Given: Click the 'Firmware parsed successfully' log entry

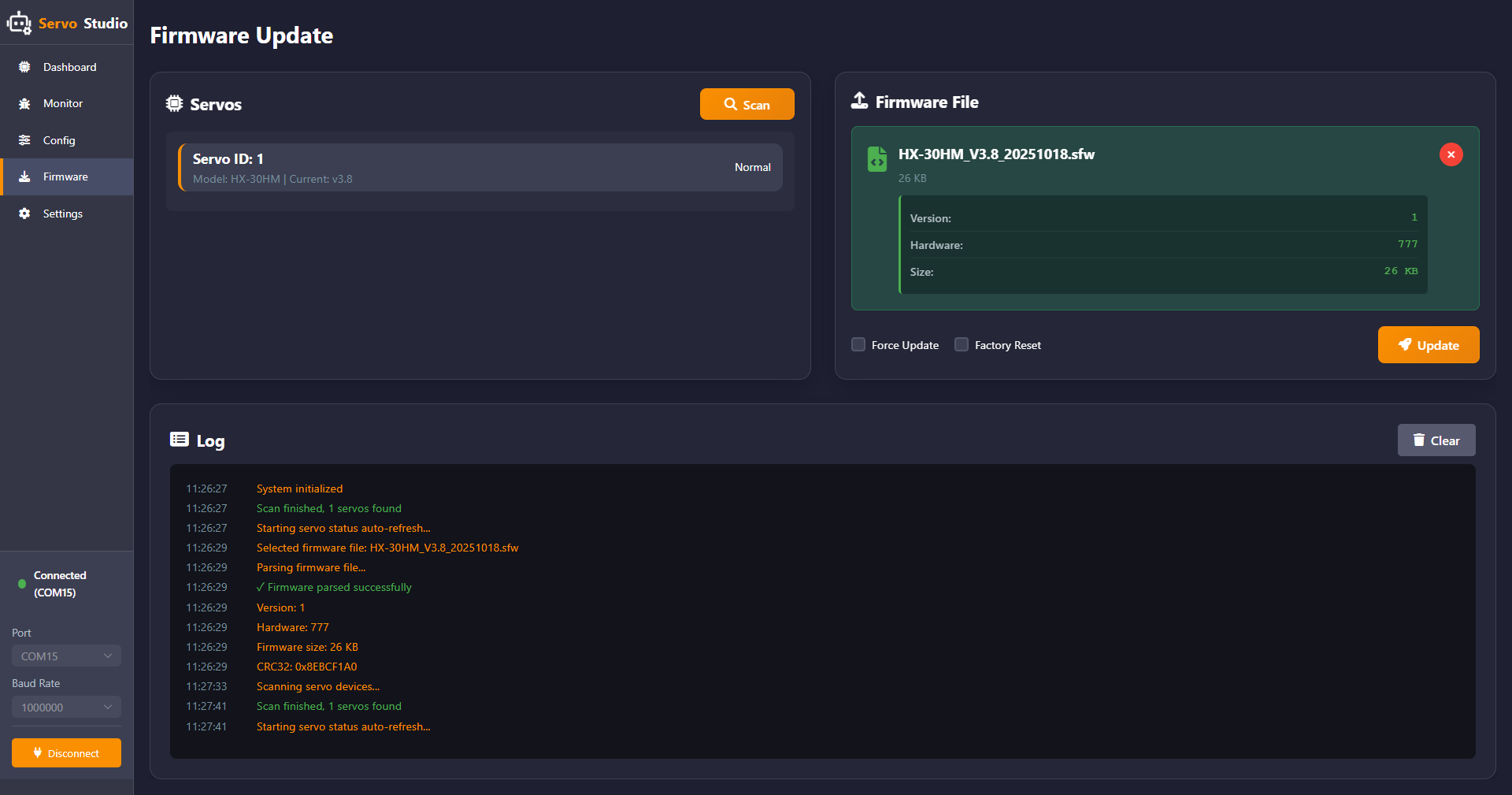Looking at the screenshot, I should (x=334, y=587).
